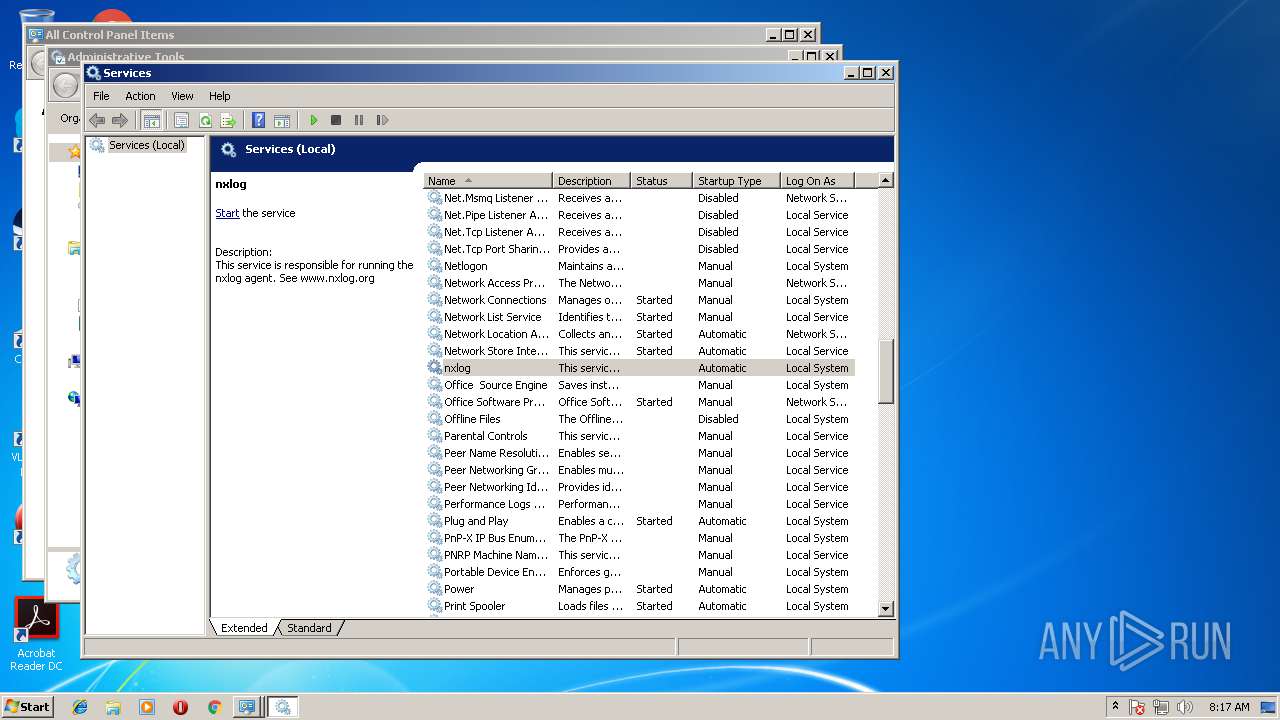Viewport: 1280px width, 720px height.
Task: Select the Parental Controls service
Action: pos(640,436)
